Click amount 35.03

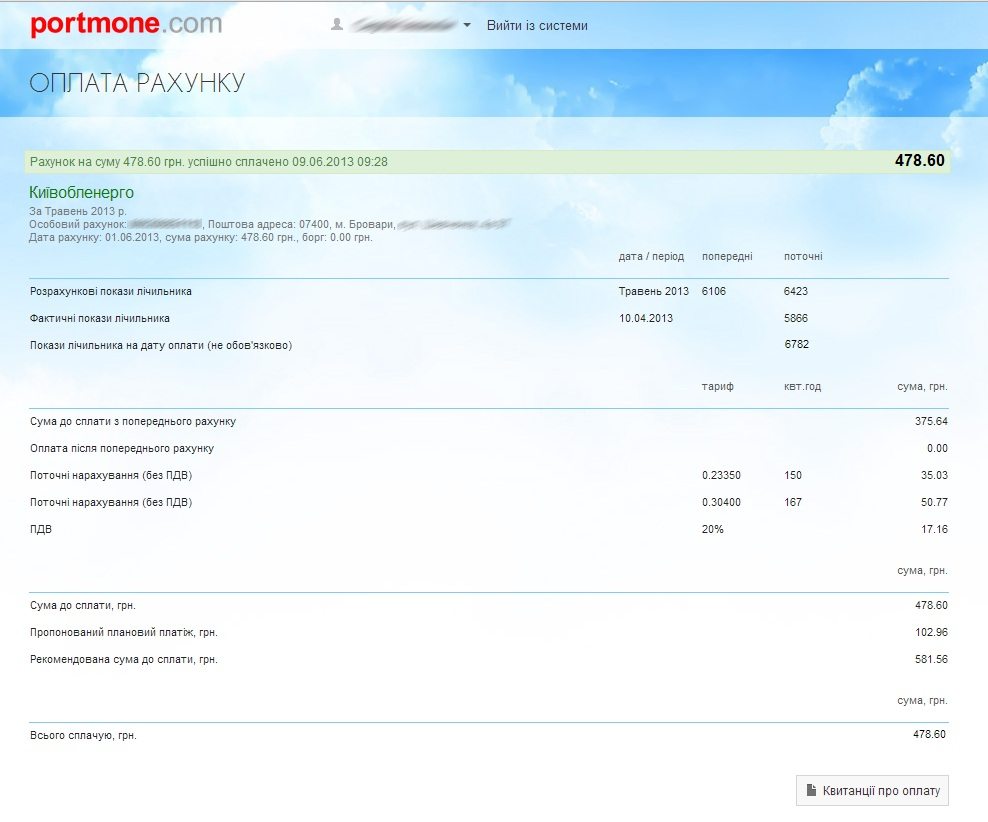point(934,476)
